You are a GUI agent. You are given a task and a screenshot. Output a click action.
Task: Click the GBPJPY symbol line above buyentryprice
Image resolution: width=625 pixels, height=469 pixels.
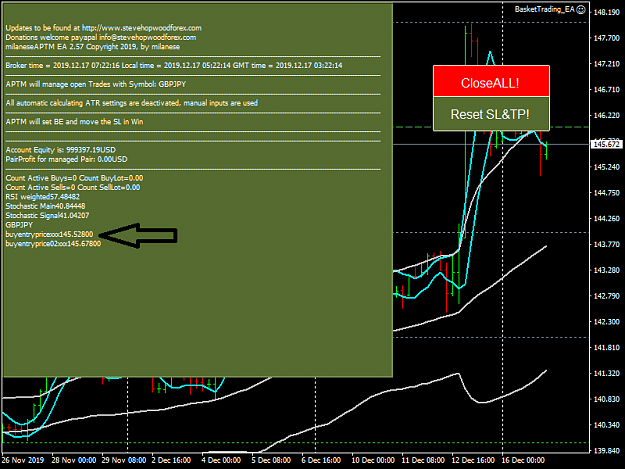click(x=19, y=225)
